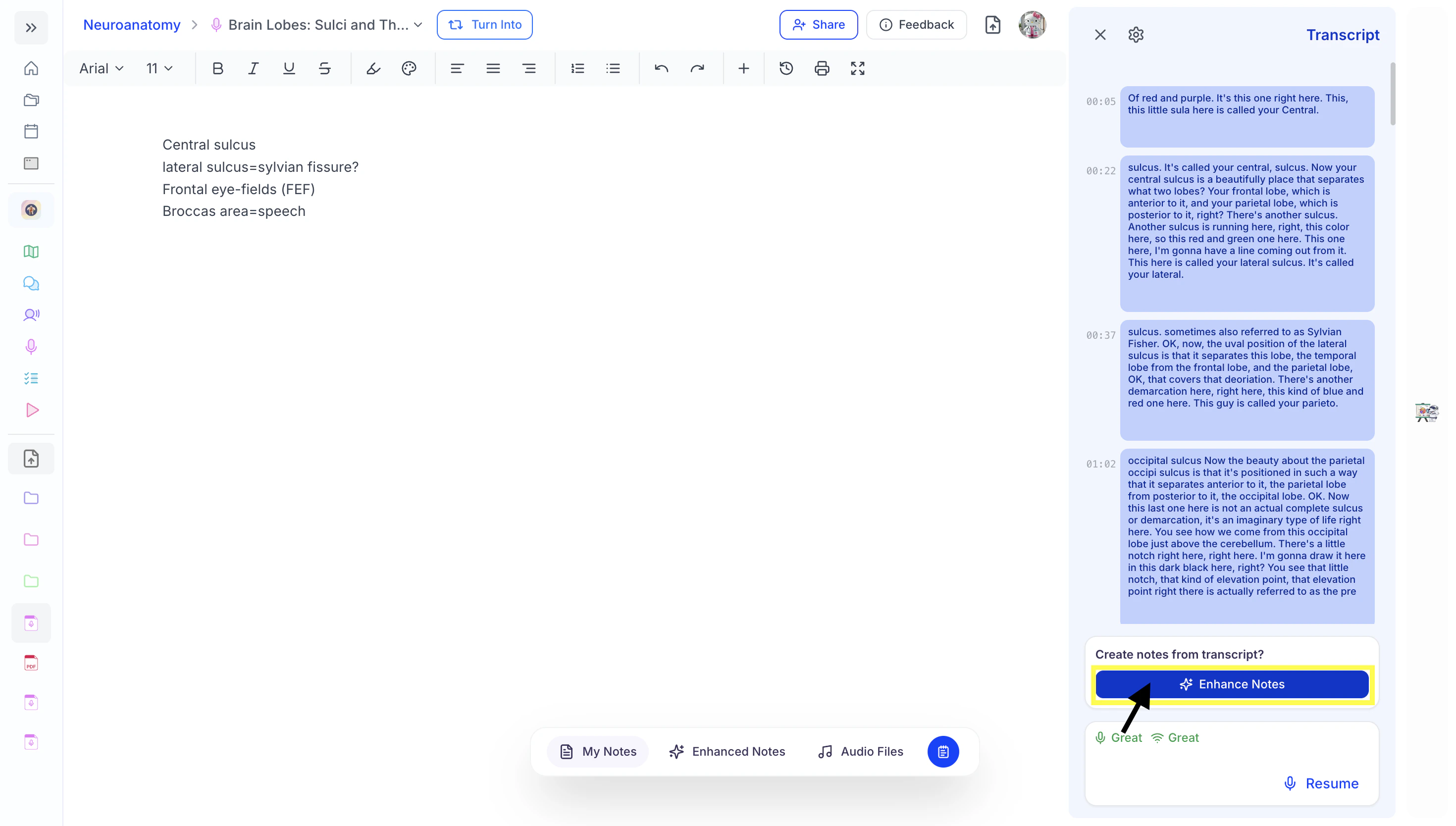Expand the Brain Lobes title dropdown

click(418, 25)
